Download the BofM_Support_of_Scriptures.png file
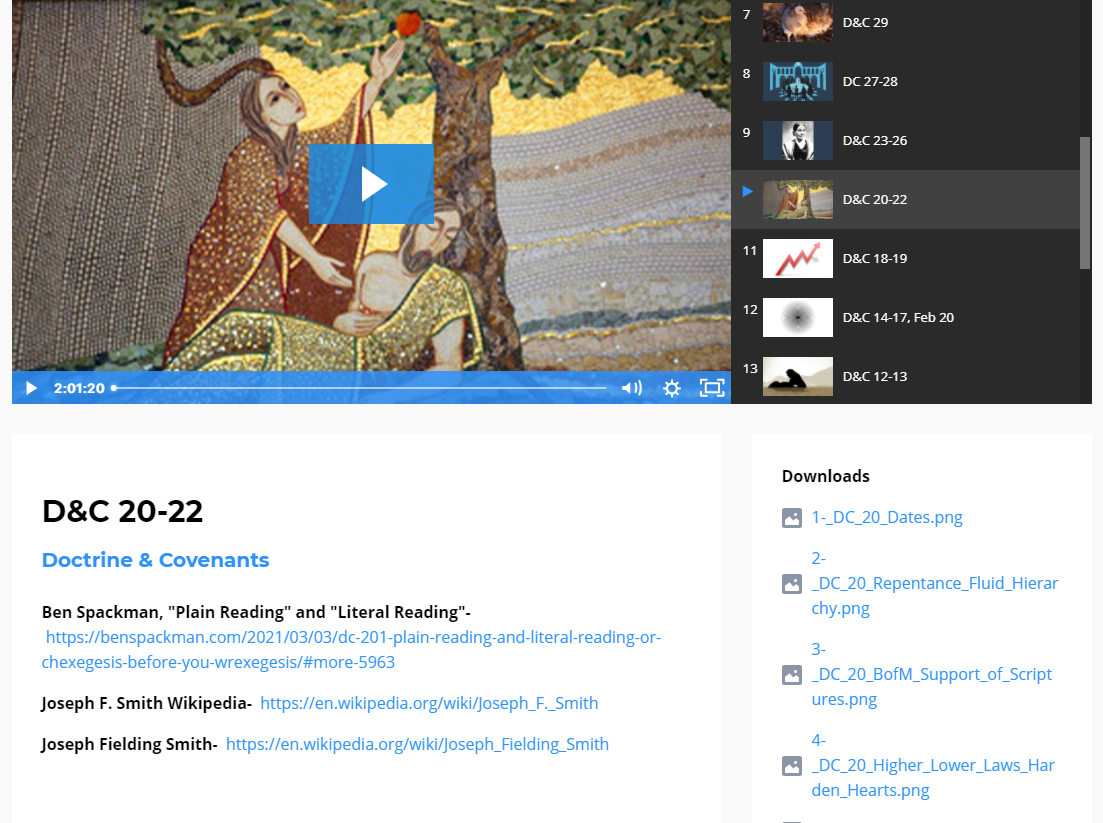This screenshot has height=823, width=1103. 931,674
